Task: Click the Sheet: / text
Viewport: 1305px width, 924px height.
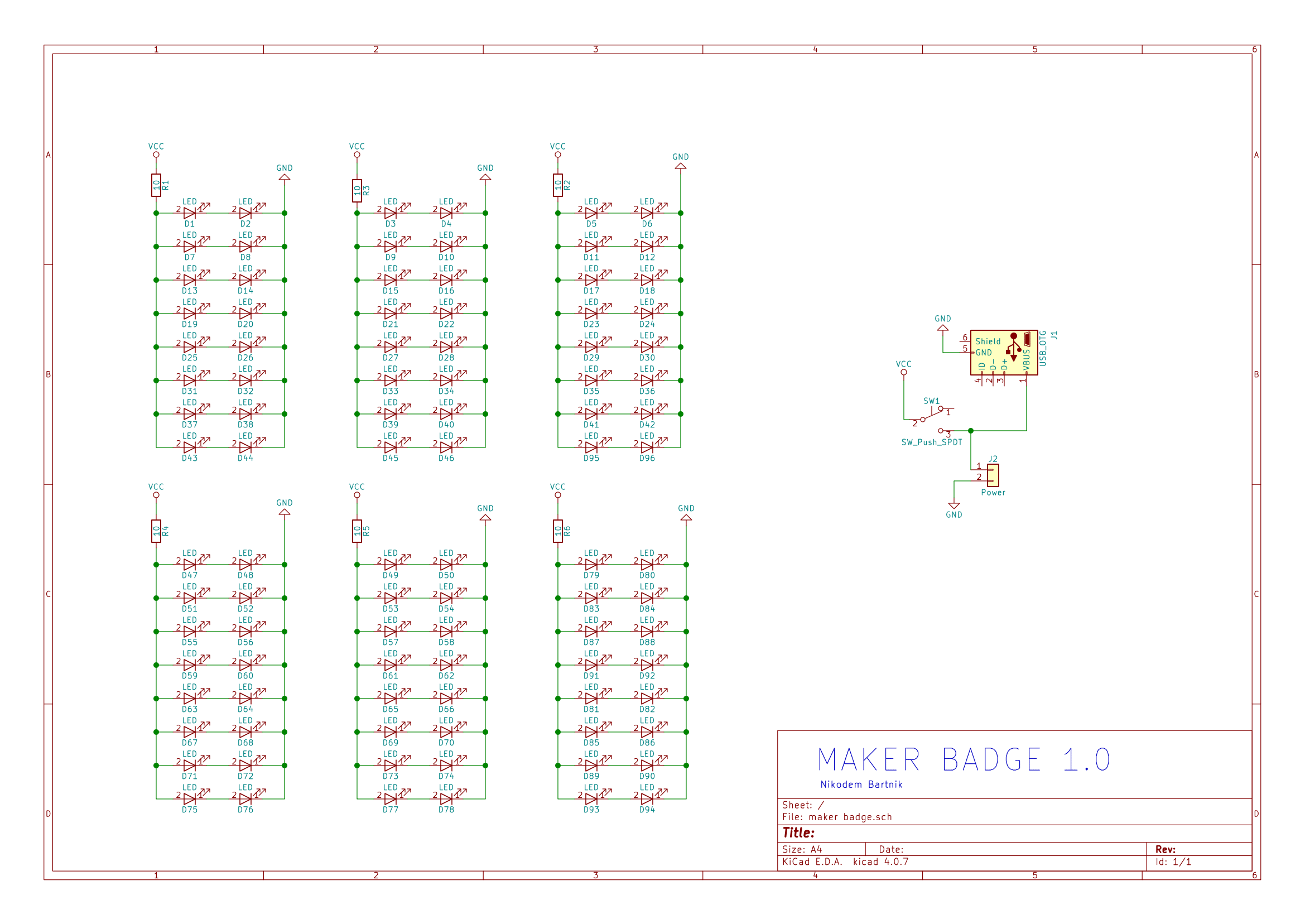Action: click(x=803, y=805)
